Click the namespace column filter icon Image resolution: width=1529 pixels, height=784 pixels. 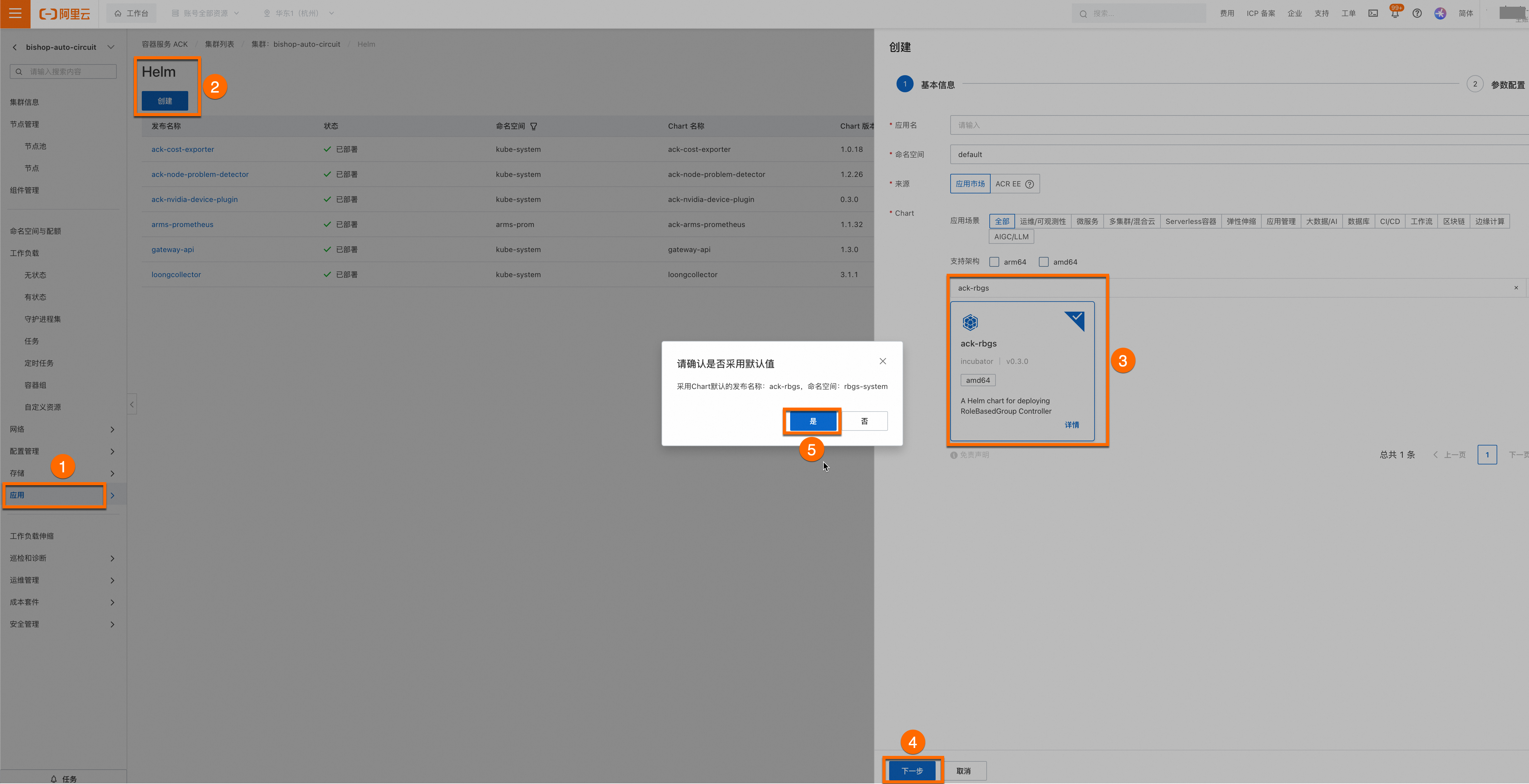click(x=533, y=126)
